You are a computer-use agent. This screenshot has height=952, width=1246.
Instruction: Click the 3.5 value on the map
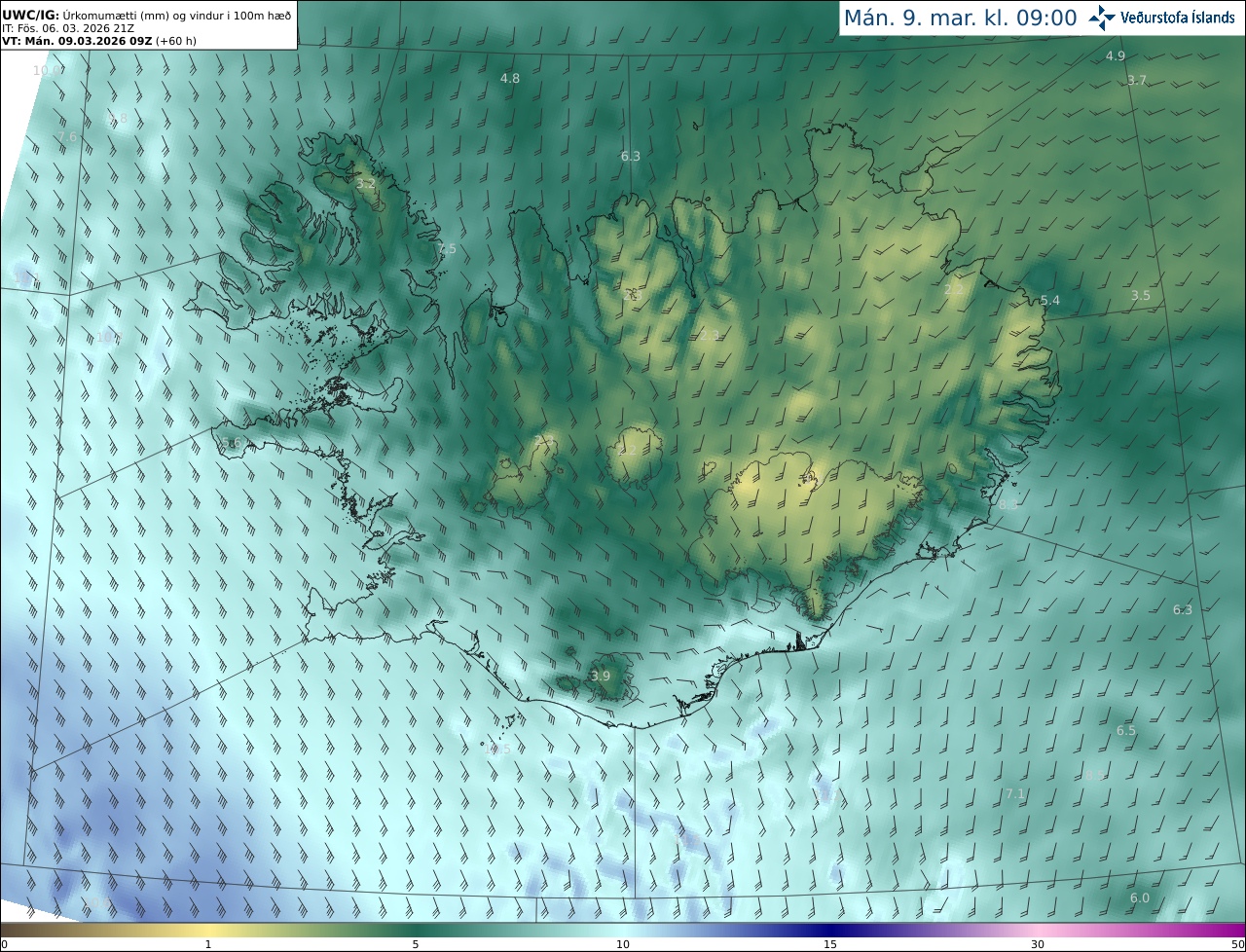coord(1141,295)
